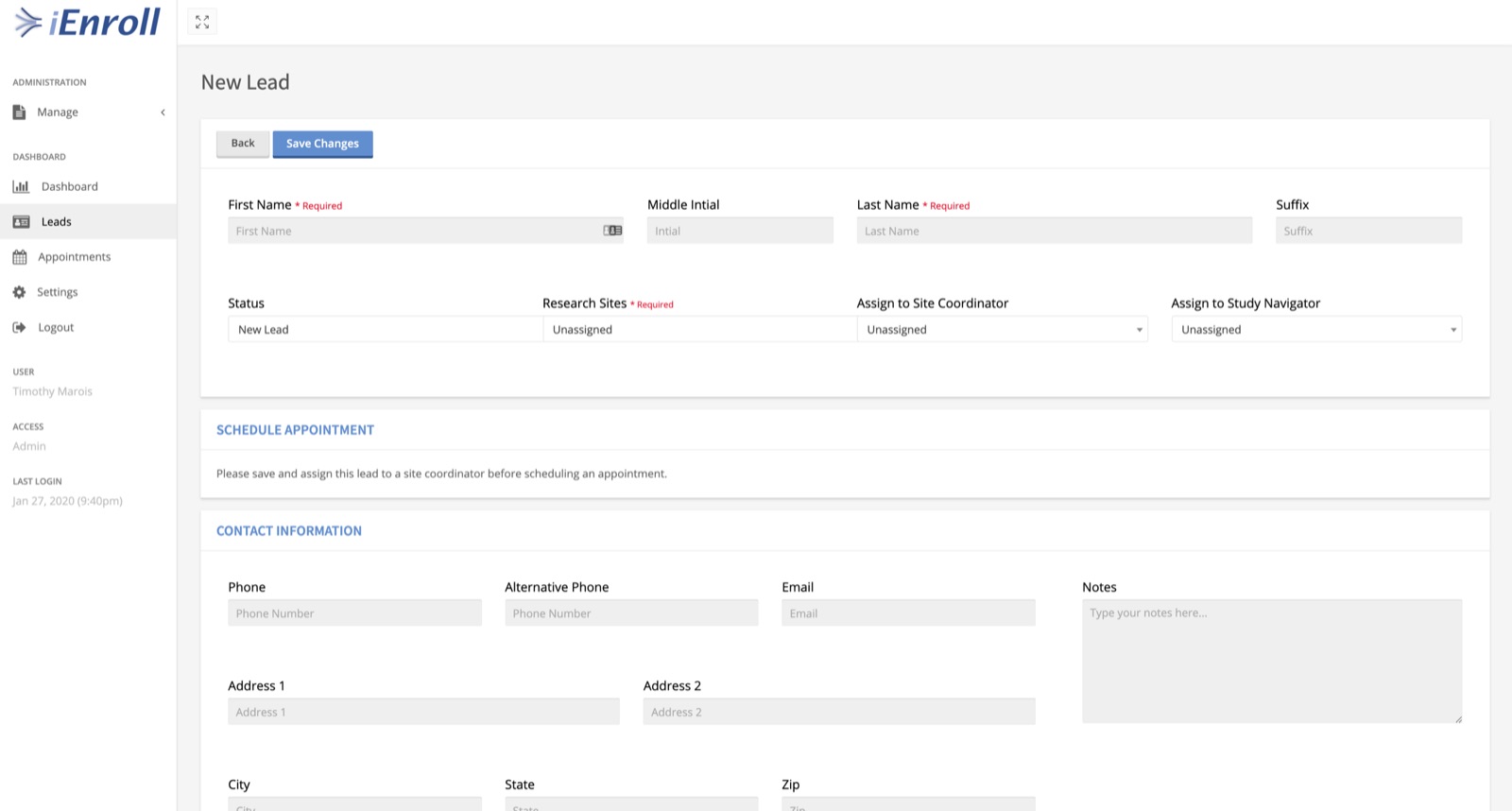The width and height of the screenshot is (1512, 811).
Task: Toggle fullscreen with the expand icon
Action: point(202,22)
